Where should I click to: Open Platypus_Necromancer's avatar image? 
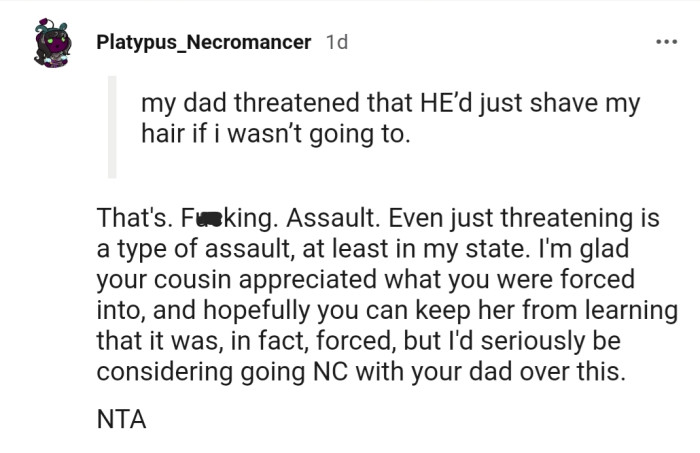(x=51, y=45)
